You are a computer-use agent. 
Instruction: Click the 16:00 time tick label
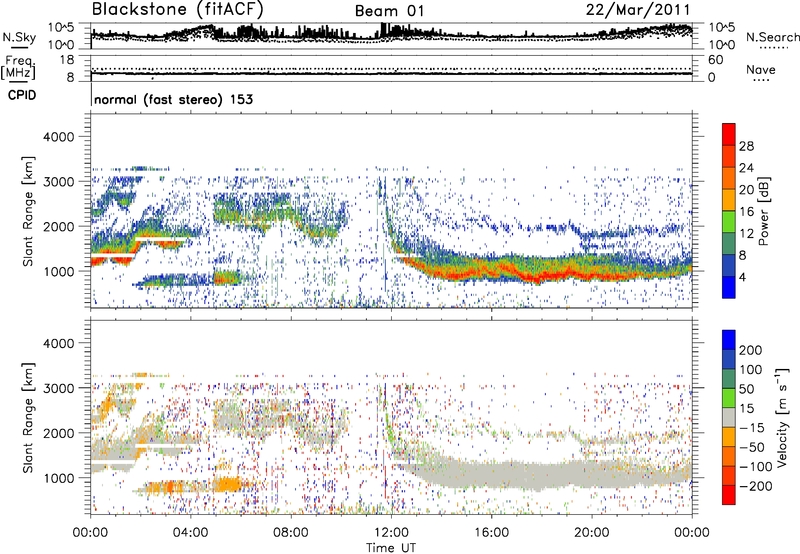tap(491, 533)
